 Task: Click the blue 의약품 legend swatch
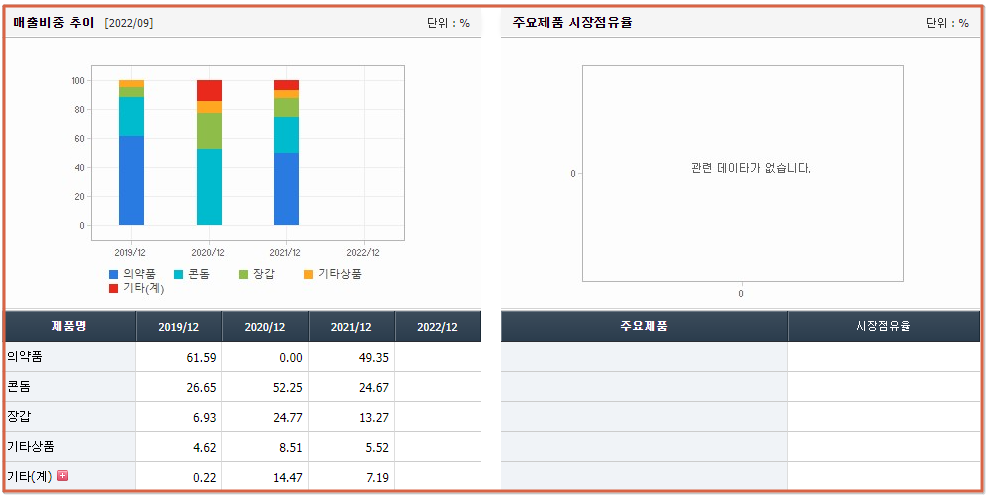(114, 274)
